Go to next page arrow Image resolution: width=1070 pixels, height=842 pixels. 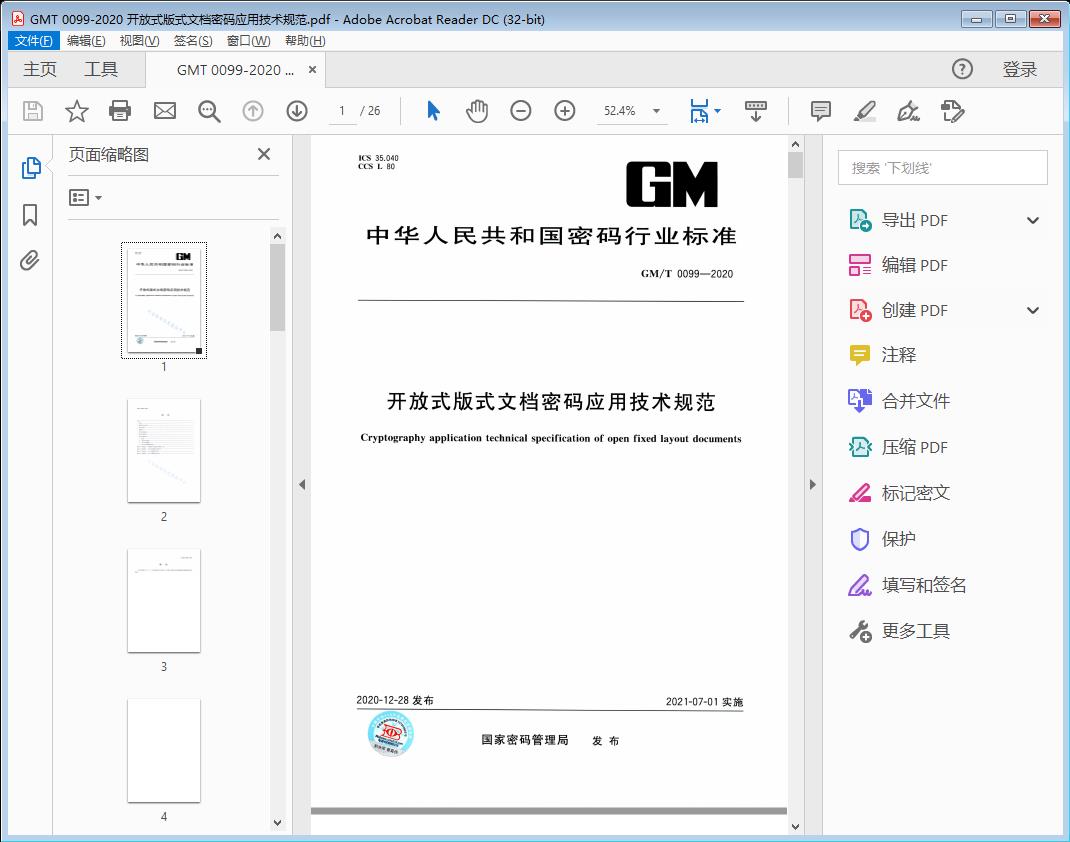[x=297, y=111]
